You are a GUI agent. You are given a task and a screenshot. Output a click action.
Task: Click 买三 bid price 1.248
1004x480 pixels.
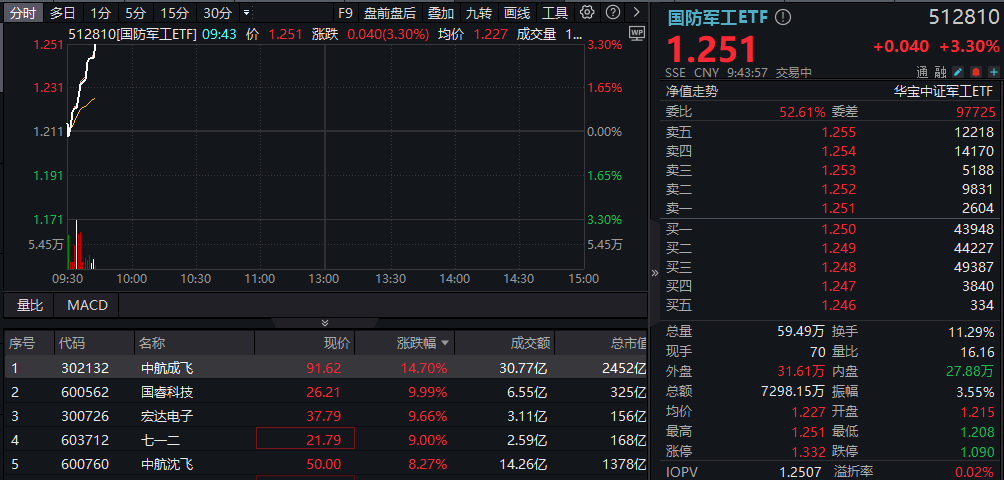coord(840,267)
